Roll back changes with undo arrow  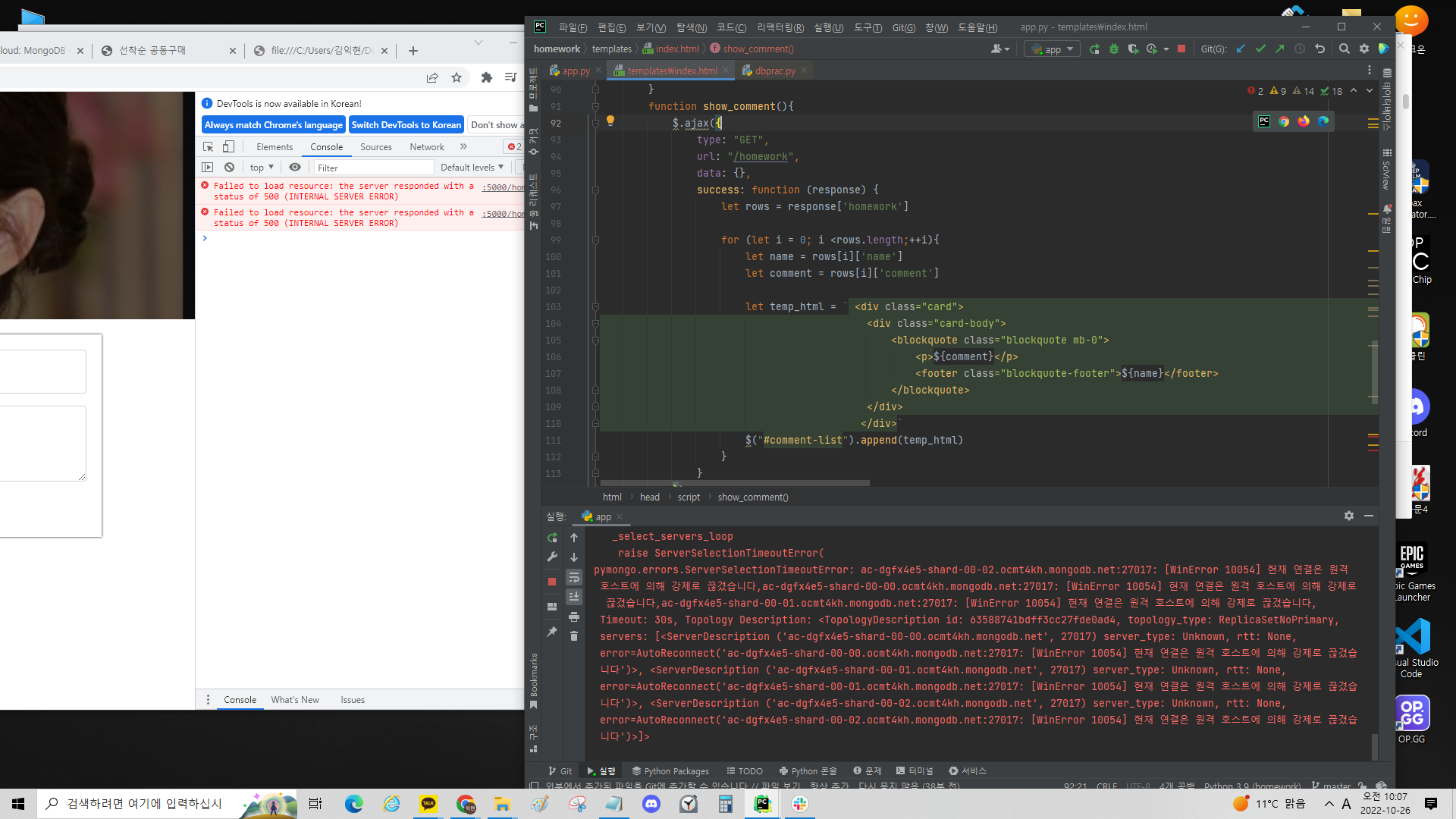click(x=1320, y=49)
